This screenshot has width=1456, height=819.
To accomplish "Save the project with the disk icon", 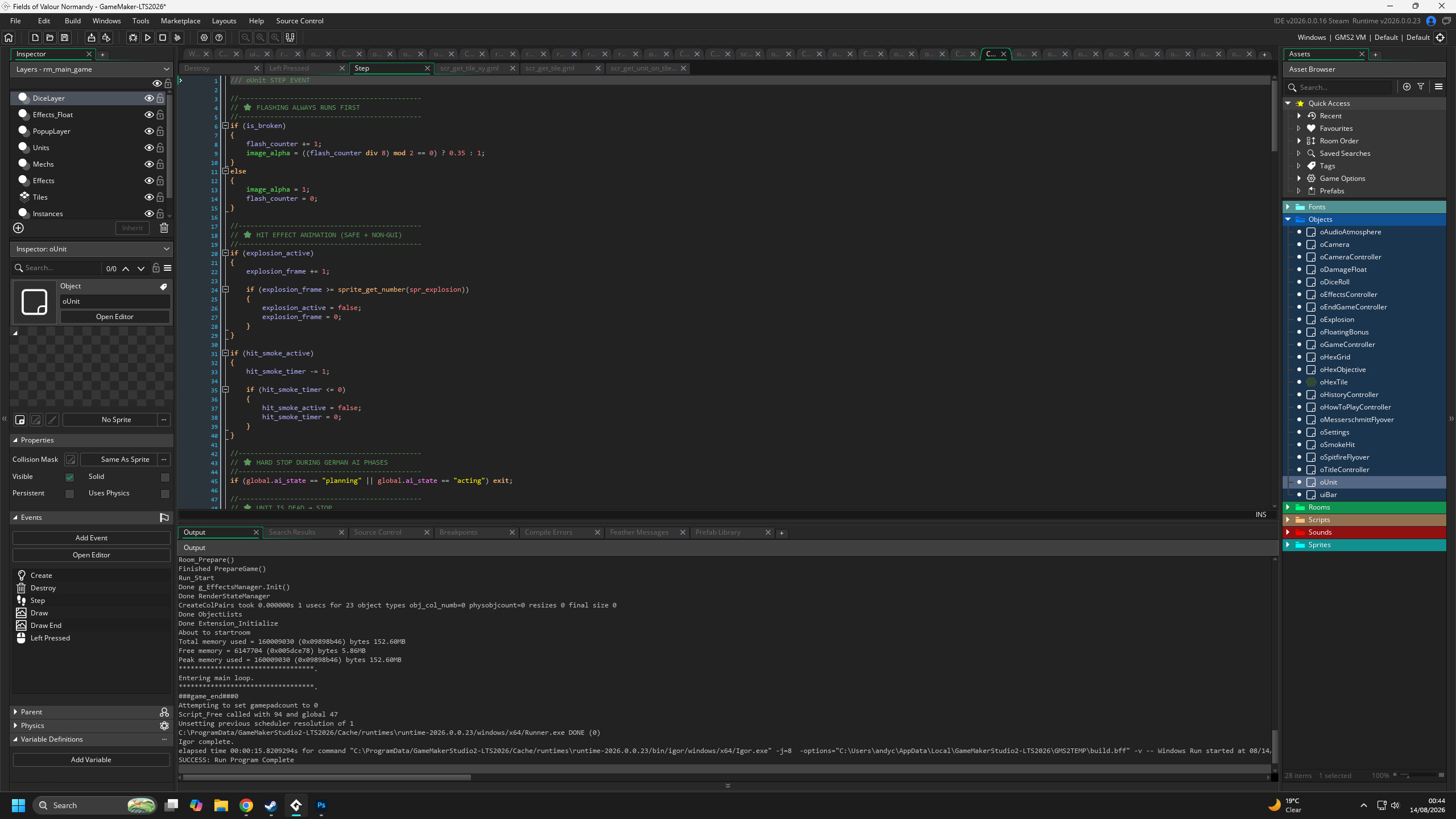I will pyautogui.click(x=65, y=38).
